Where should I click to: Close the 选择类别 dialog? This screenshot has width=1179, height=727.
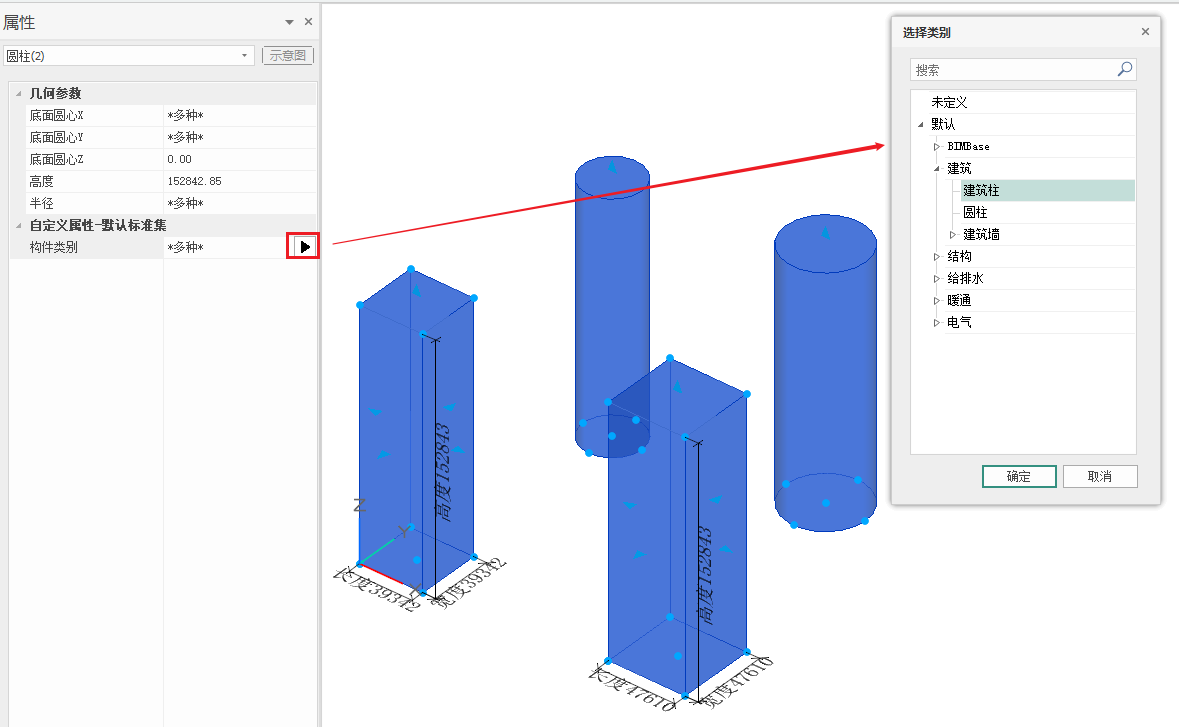(x=1145, y=32)
